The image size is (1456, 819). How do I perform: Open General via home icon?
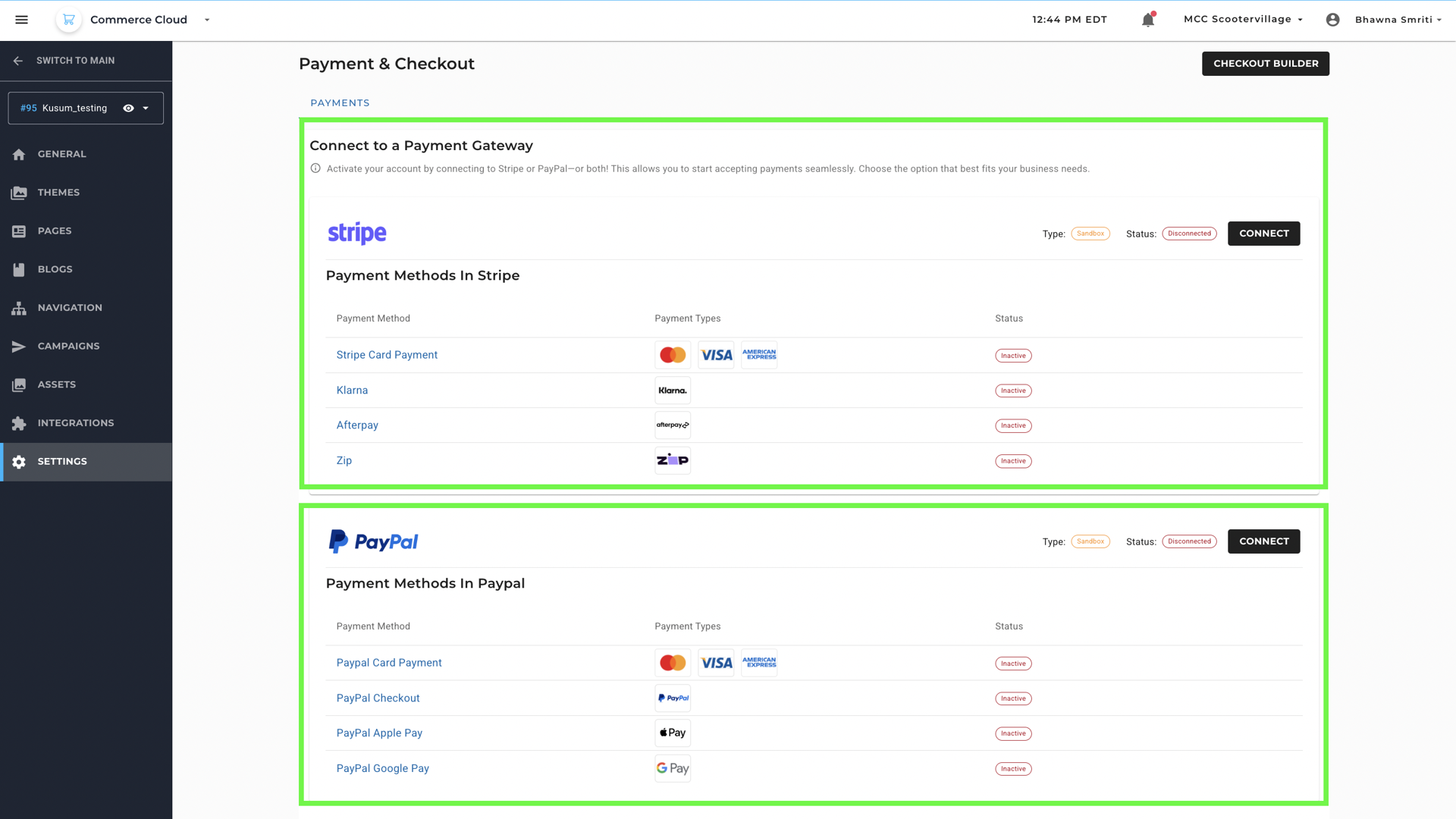point(19,155)
